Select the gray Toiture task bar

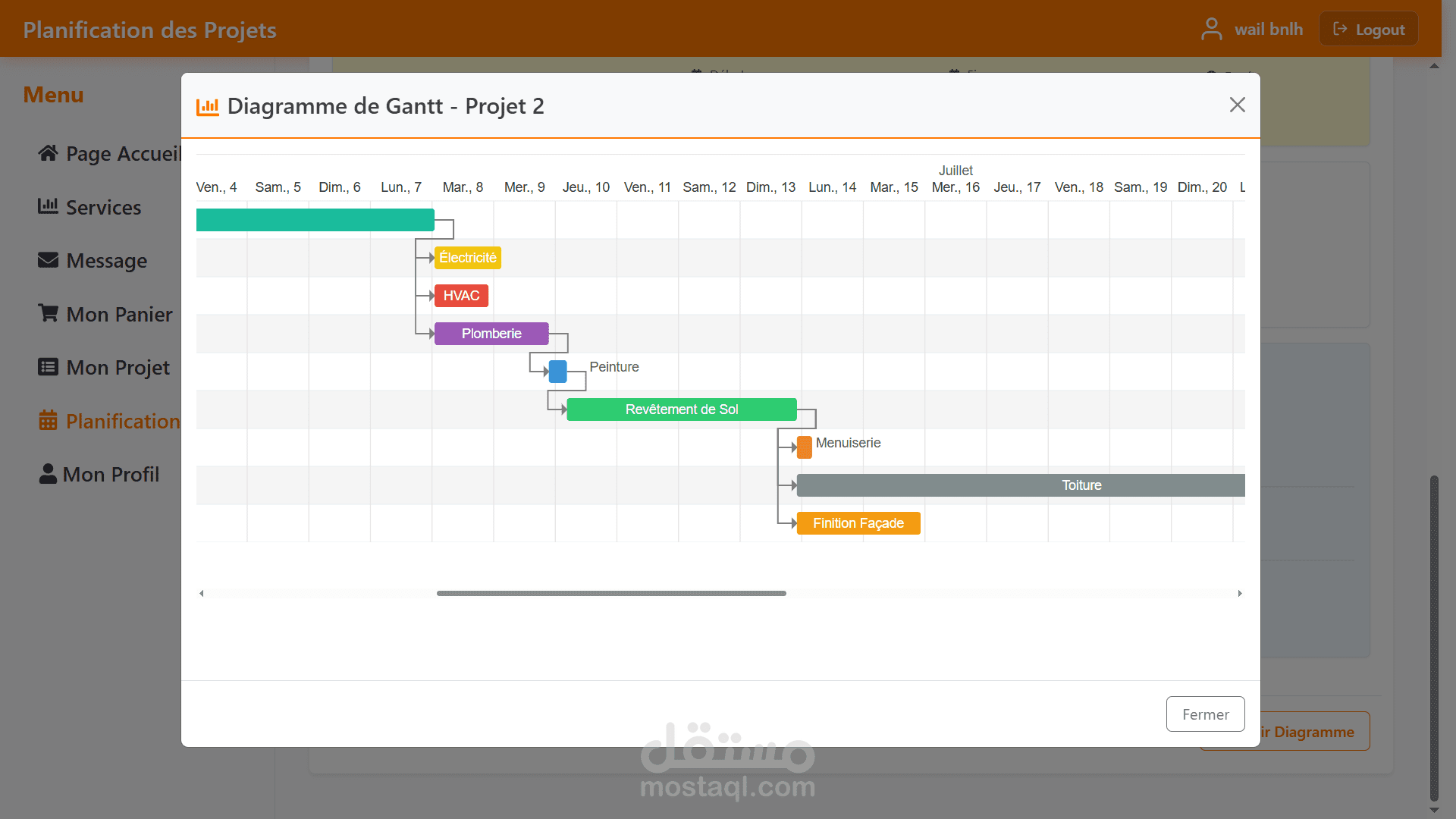(1020, 485)
